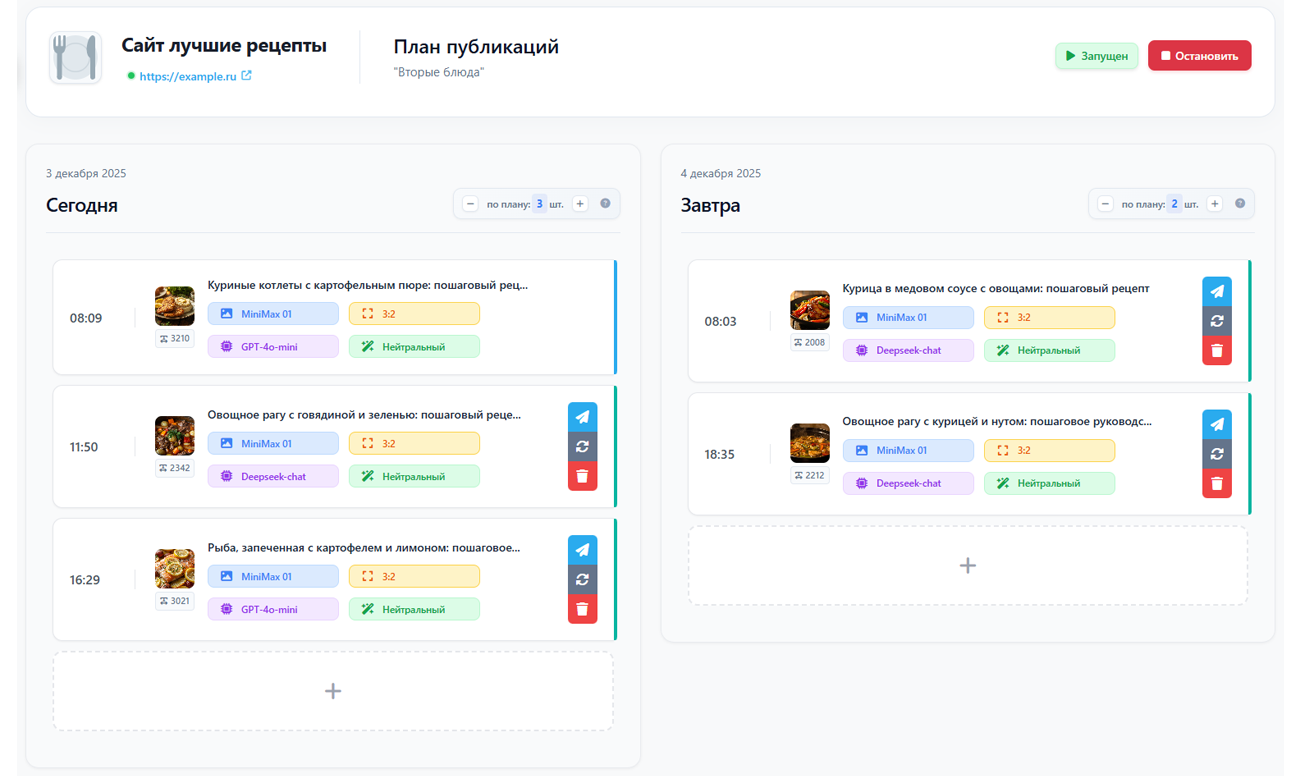The width and height of the screenshot is (1300, 776).
Task: Click the "Запущен" status button
Action: [x=1096, y=55]
